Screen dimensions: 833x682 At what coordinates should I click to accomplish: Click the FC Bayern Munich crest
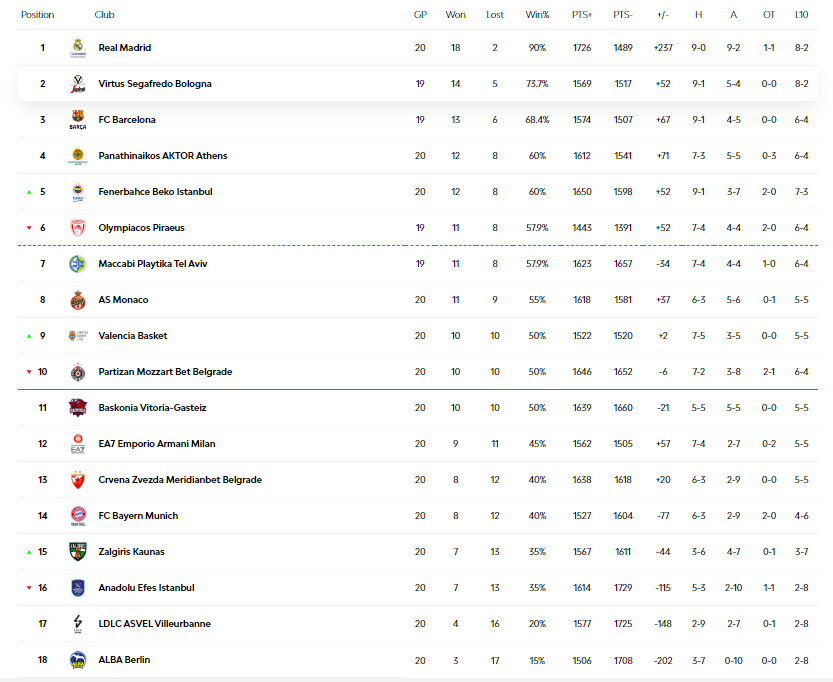78,515
